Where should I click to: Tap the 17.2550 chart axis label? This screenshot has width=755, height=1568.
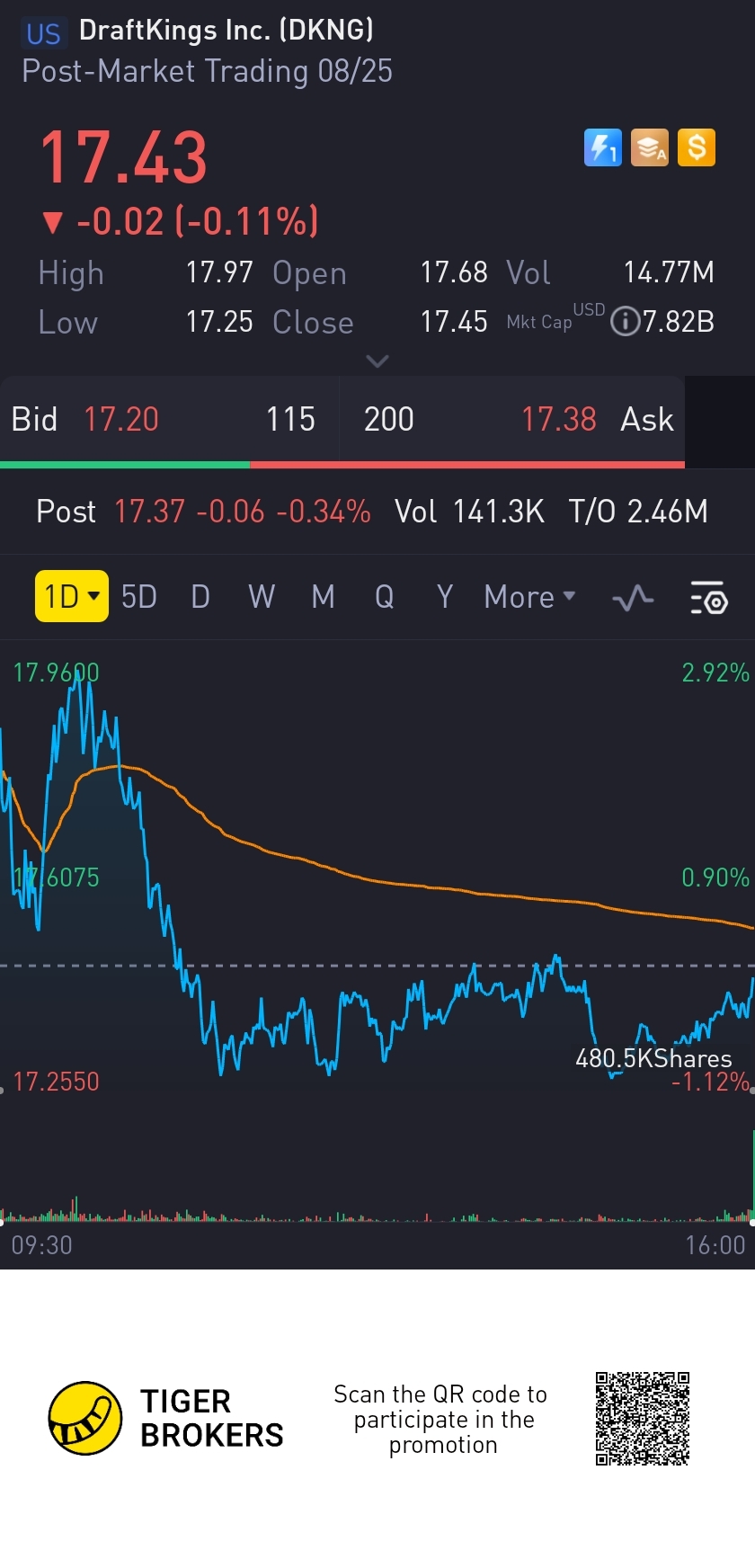(x=56, y=1082)
